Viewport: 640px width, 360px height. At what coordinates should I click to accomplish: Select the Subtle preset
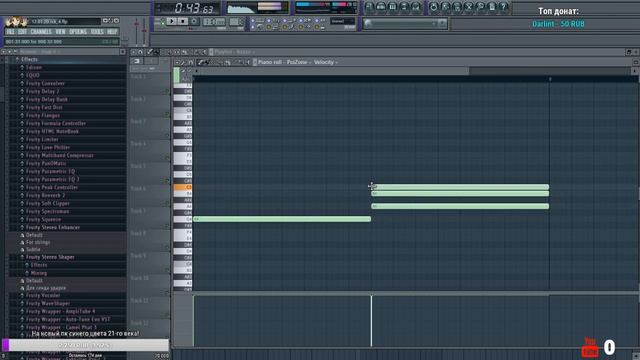(33, 249)
